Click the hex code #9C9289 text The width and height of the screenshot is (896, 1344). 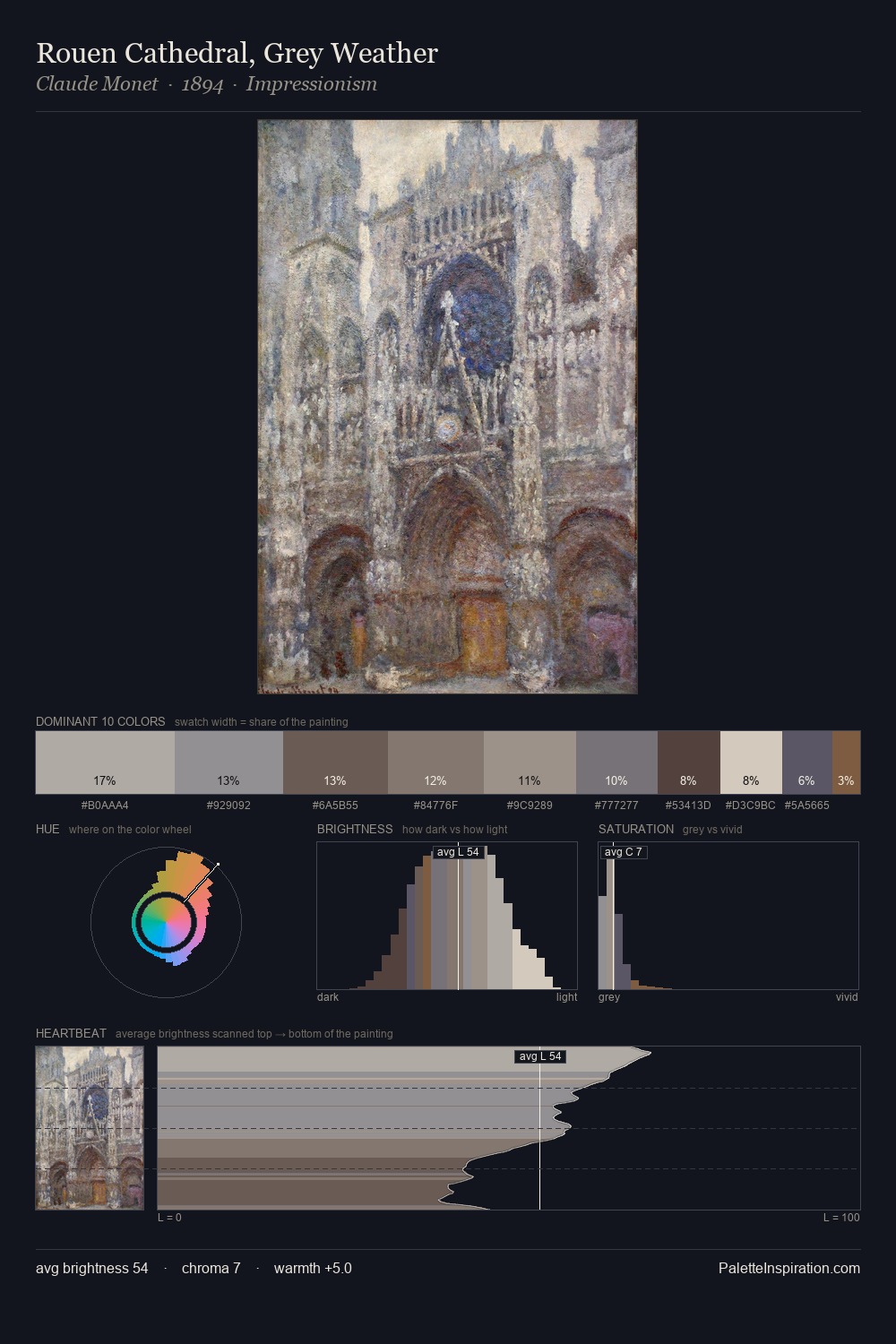(x=530, y=805)
